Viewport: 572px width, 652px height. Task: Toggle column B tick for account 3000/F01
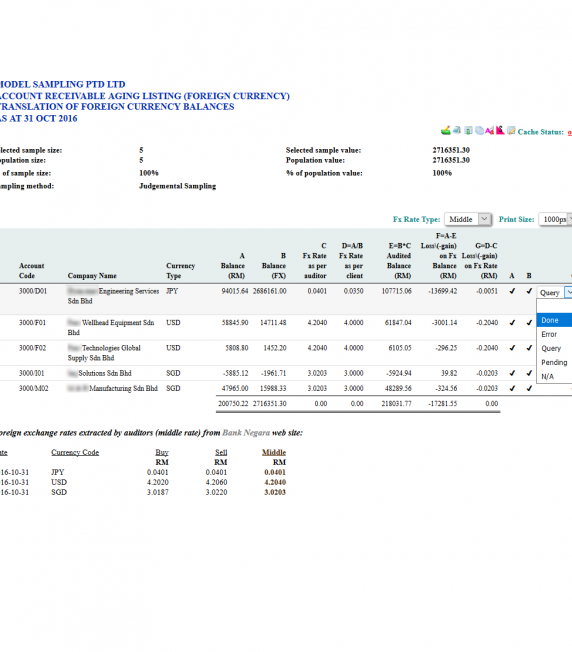[x=529, y=323]
